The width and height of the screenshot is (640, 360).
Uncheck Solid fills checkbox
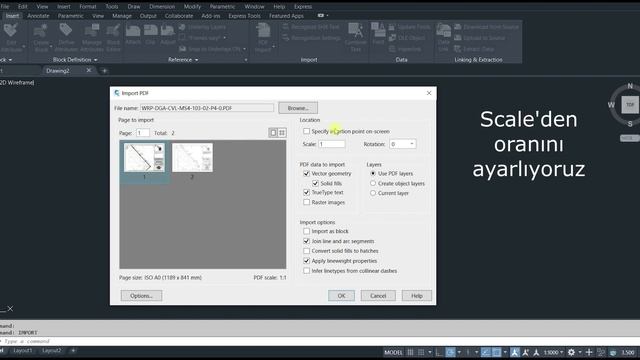316,183
